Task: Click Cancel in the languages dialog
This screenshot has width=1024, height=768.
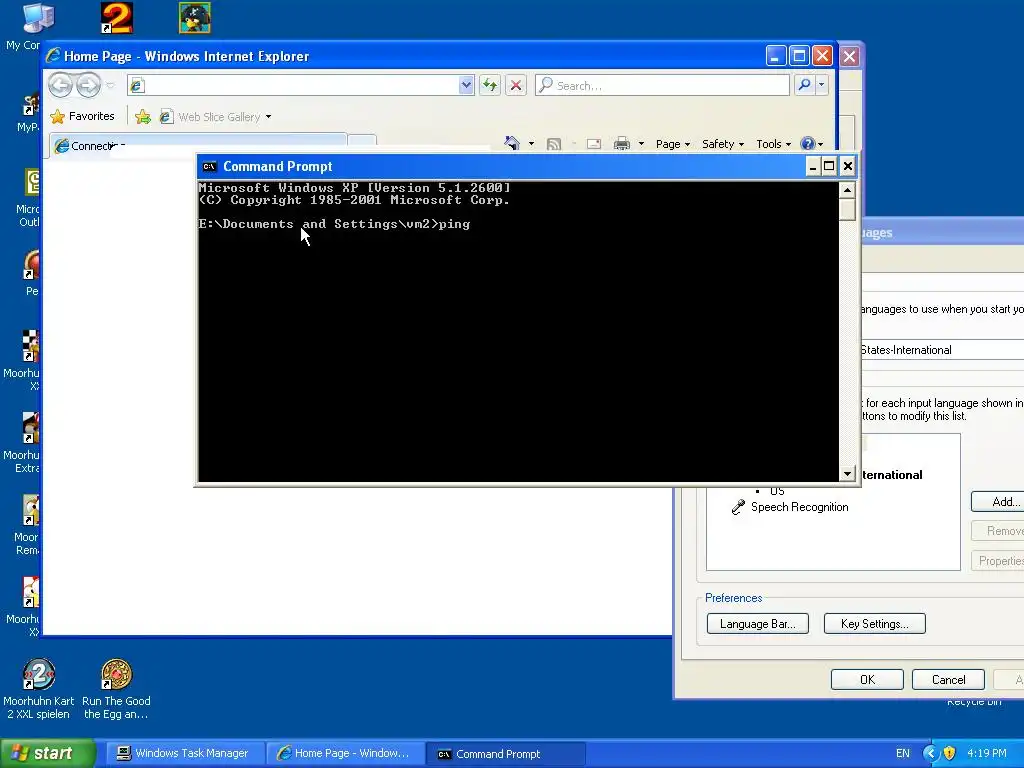Action: 948,679
